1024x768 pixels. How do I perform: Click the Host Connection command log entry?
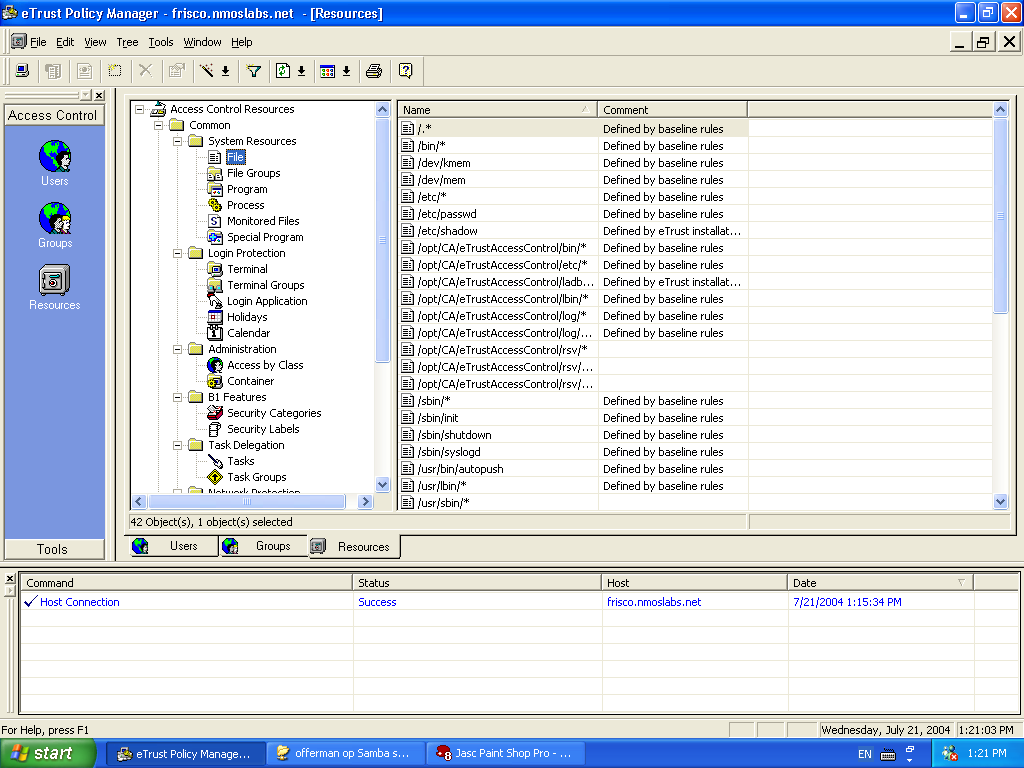coord(80,602)
